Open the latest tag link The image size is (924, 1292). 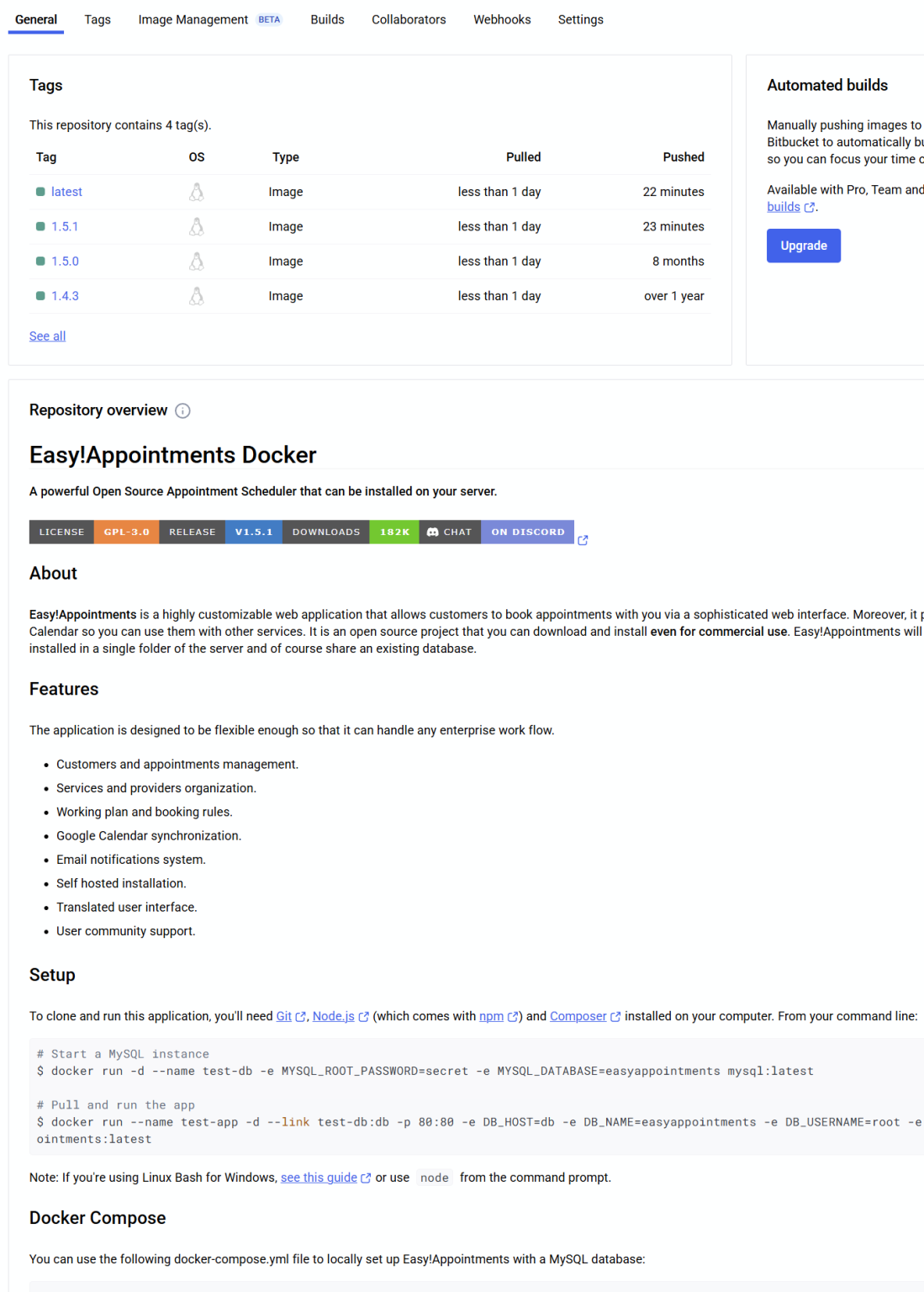click(x=66, y=192)
